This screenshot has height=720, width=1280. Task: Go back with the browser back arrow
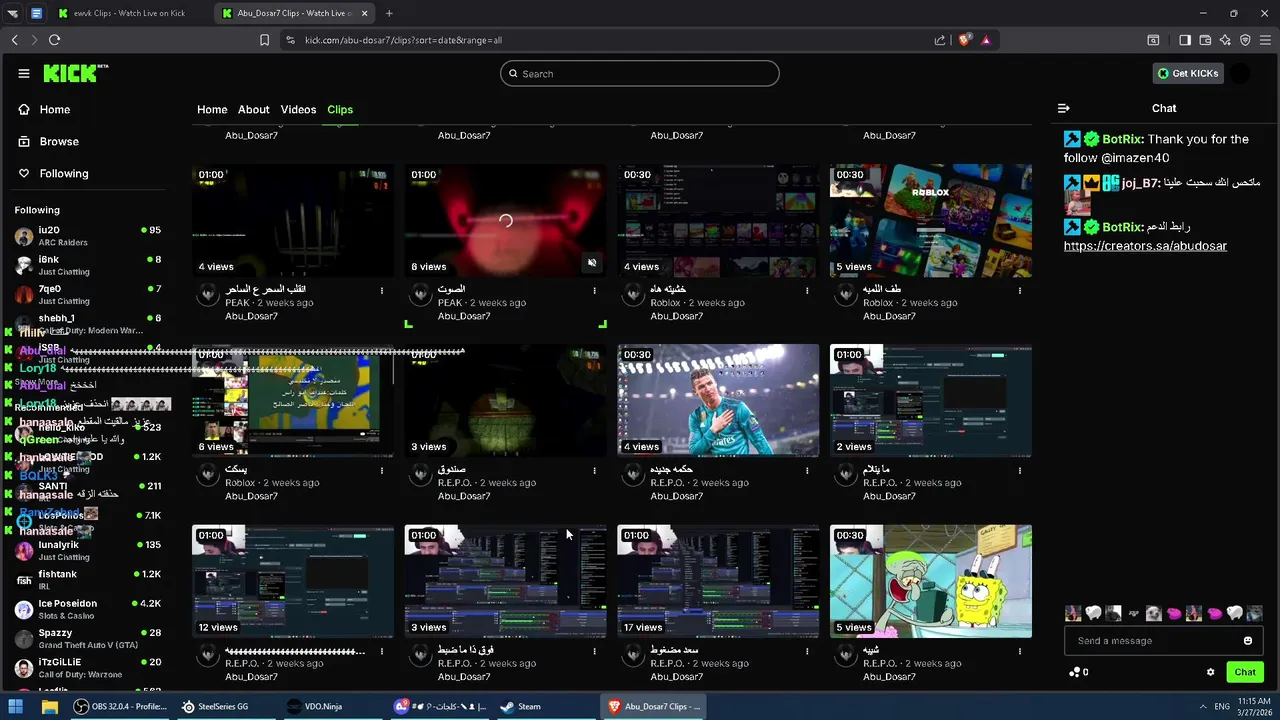pos(15,40)
